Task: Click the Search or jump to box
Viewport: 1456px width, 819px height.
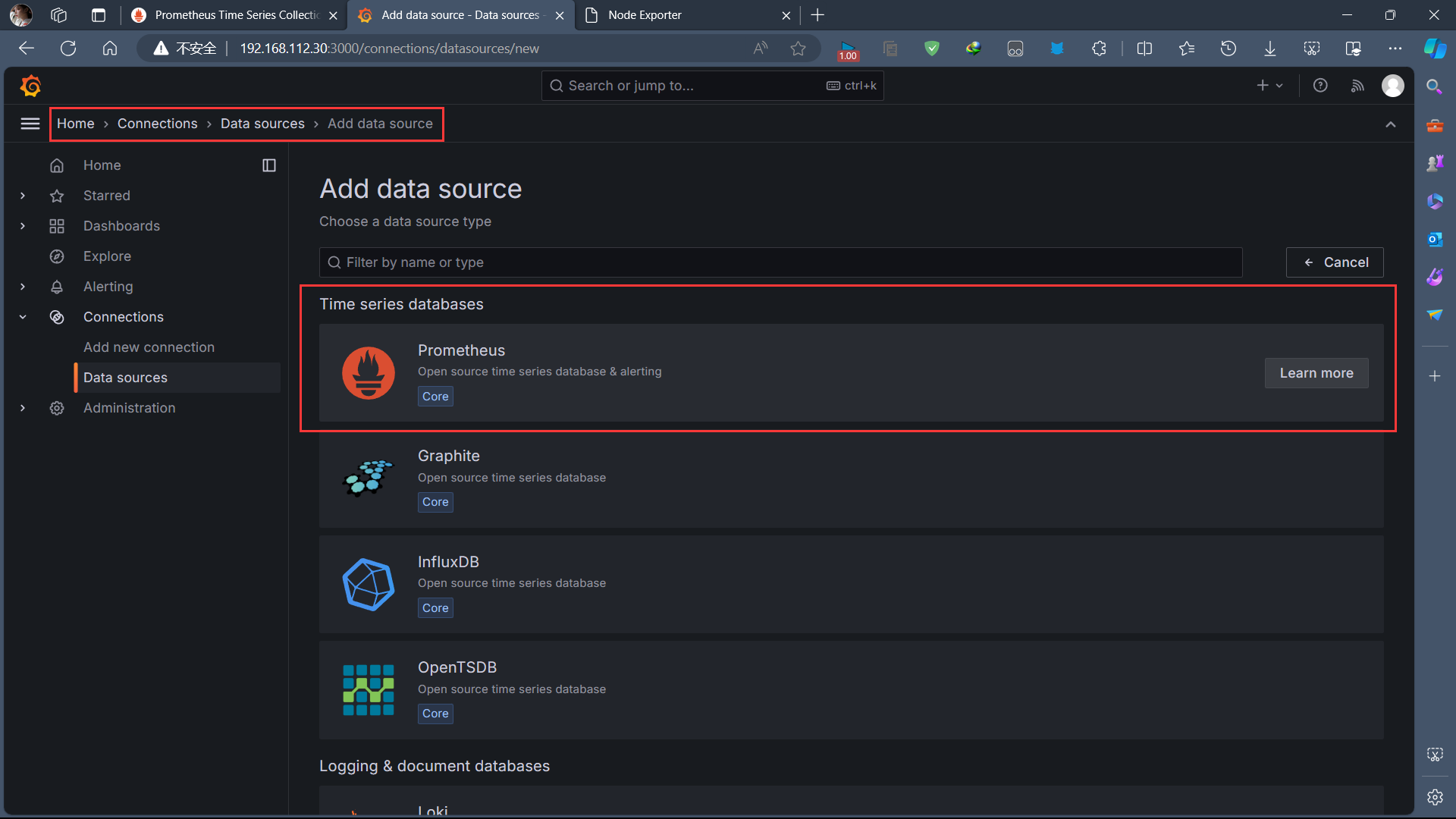Action: (711, 85)
